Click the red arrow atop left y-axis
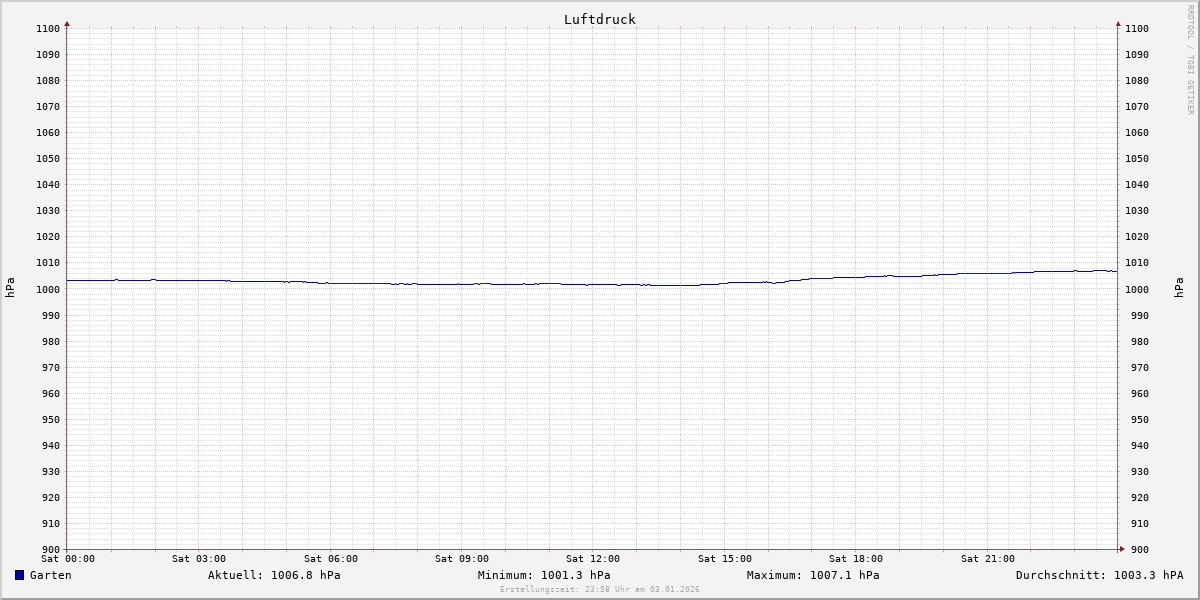Screen dimensions: 1200x600 (67, 23)
